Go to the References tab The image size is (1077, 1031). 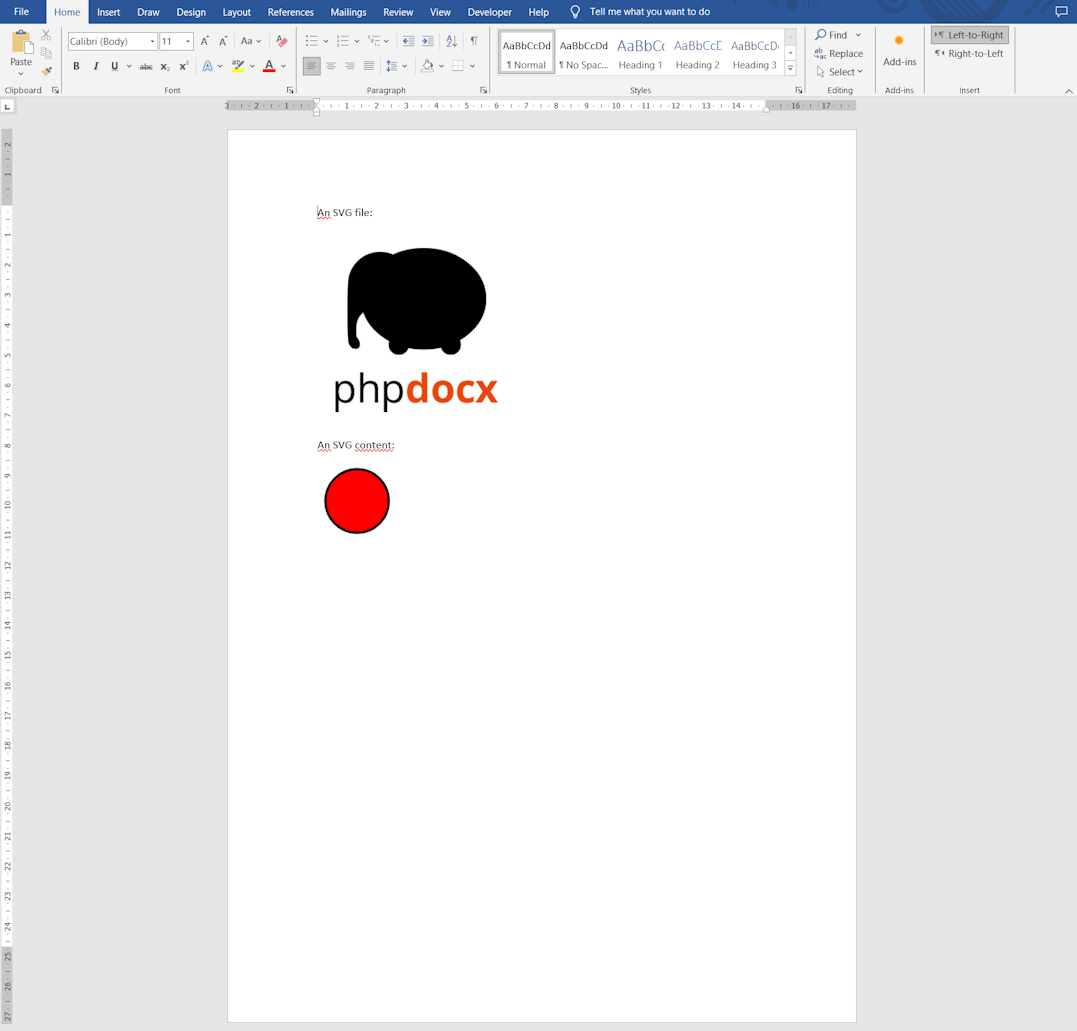291,12
